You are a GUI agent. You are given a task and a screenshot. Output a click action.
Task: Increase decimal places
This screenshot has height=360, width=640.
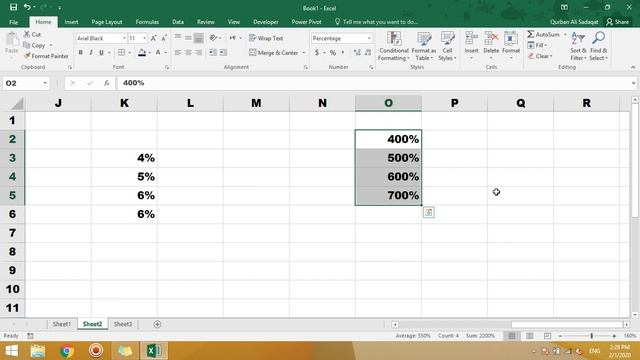(357, 53)
